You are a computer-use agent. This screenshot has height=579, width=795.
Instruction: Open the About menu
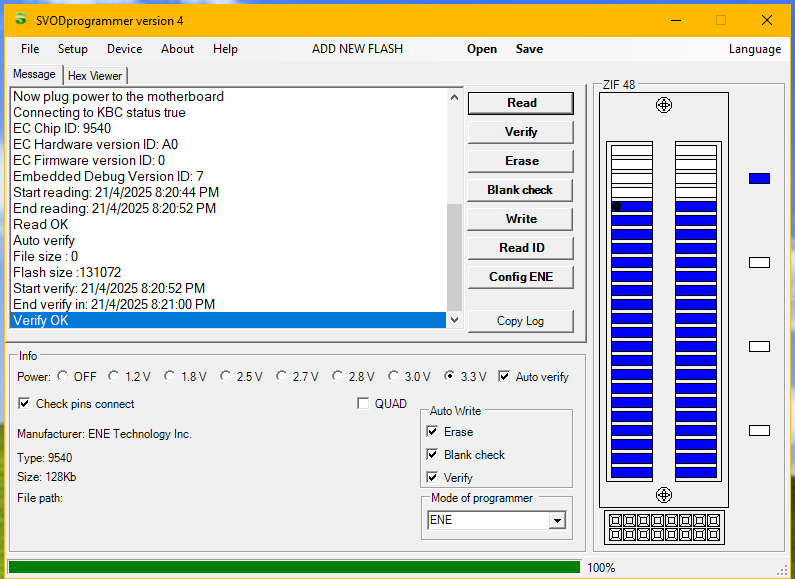coord(177,49)
